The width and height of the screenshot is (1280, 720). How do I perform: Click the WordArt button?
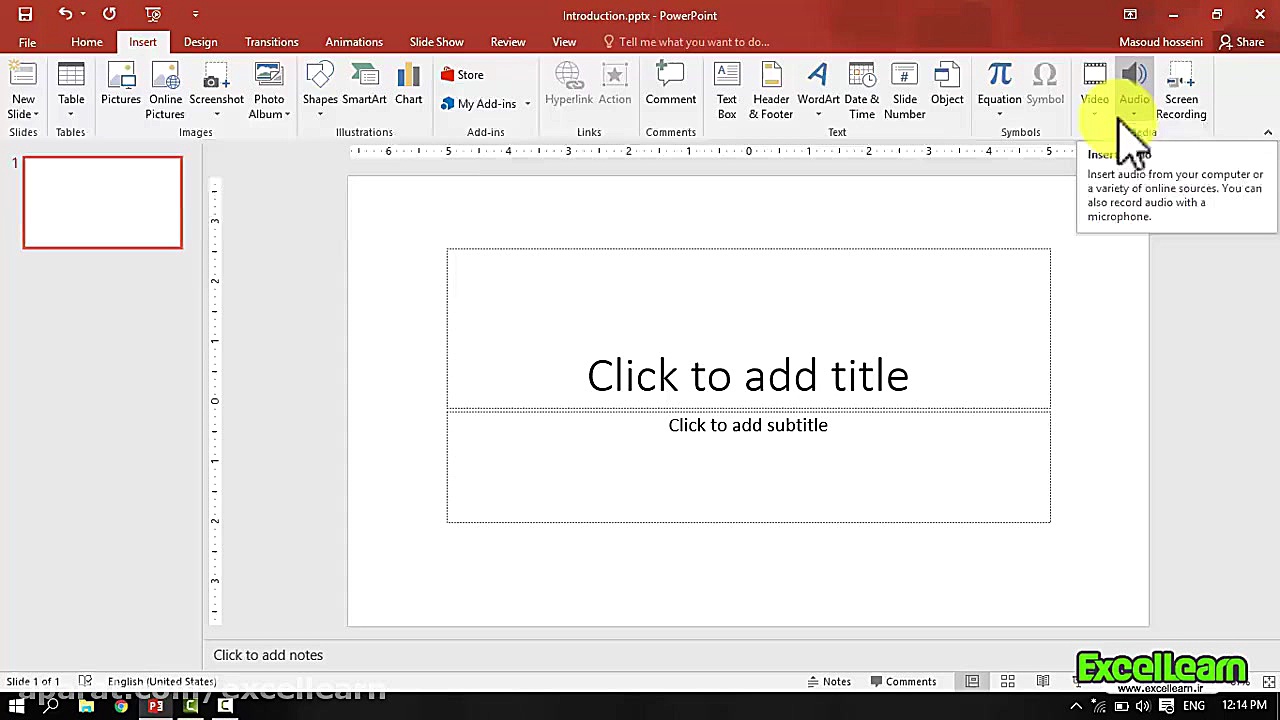click(x=818, y=90)
